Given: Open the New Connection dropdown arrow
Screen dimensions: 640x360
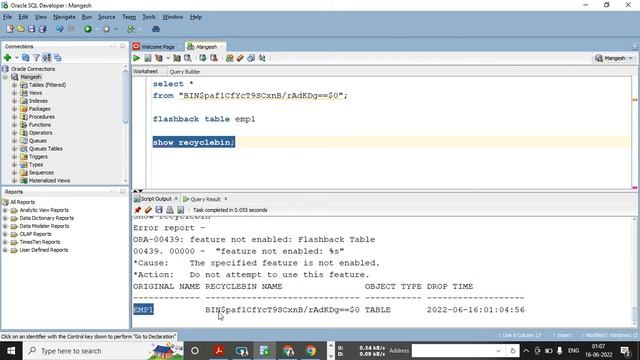Looking at the screenshot, I should tap(17, 58).
